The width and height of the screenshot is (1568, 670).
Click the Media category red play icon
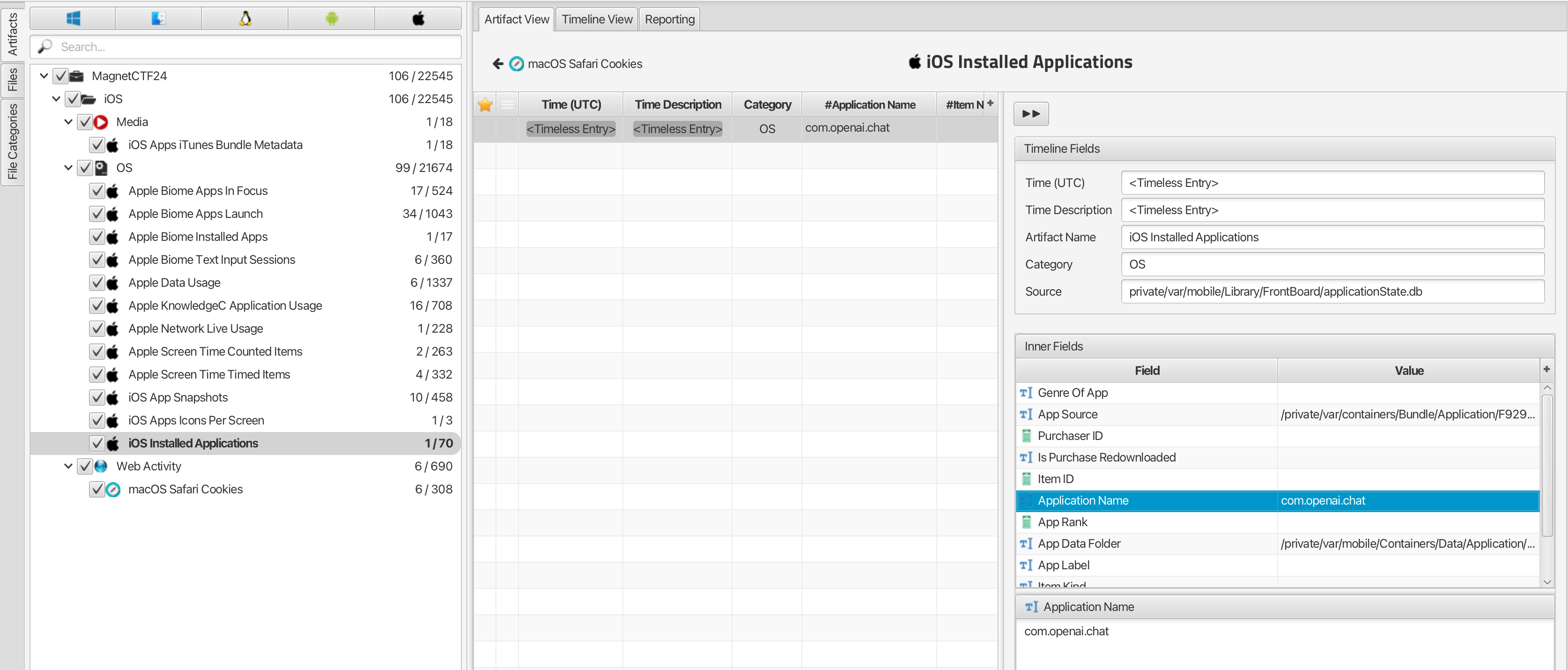(x=101, y=122)
